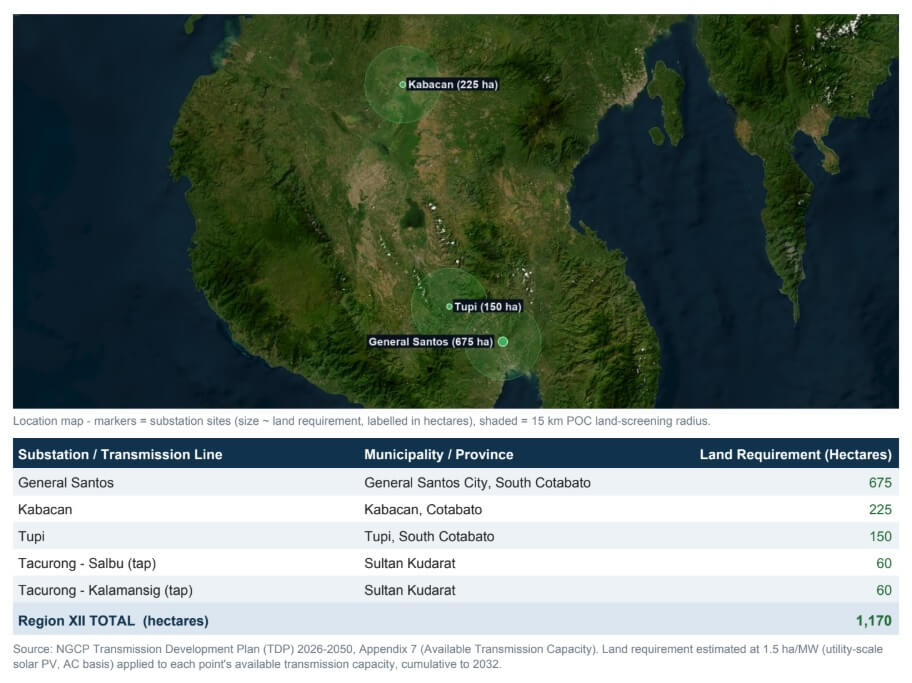Image resolution: width=912 pixels, height=683 pixels.
Task: Select the "General Santos City, South Cotabato" cell
Action: 478,482
